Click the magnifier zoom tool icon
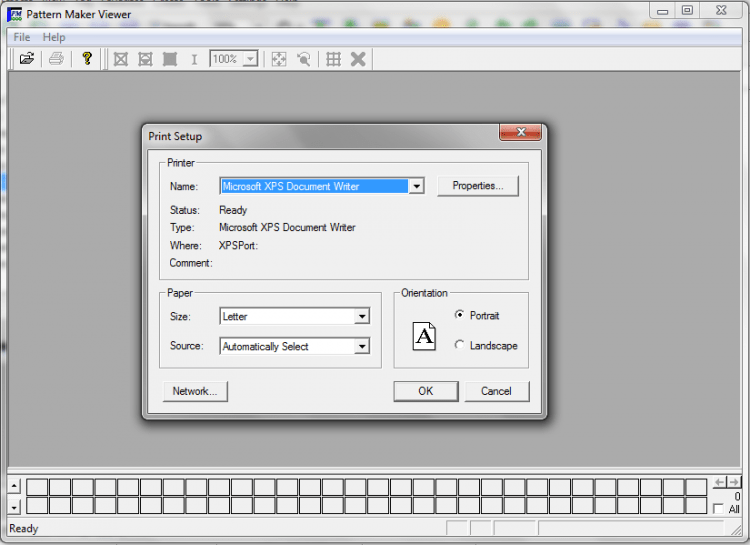Screen dimensions: 750x545 click(x=303, y=59)
